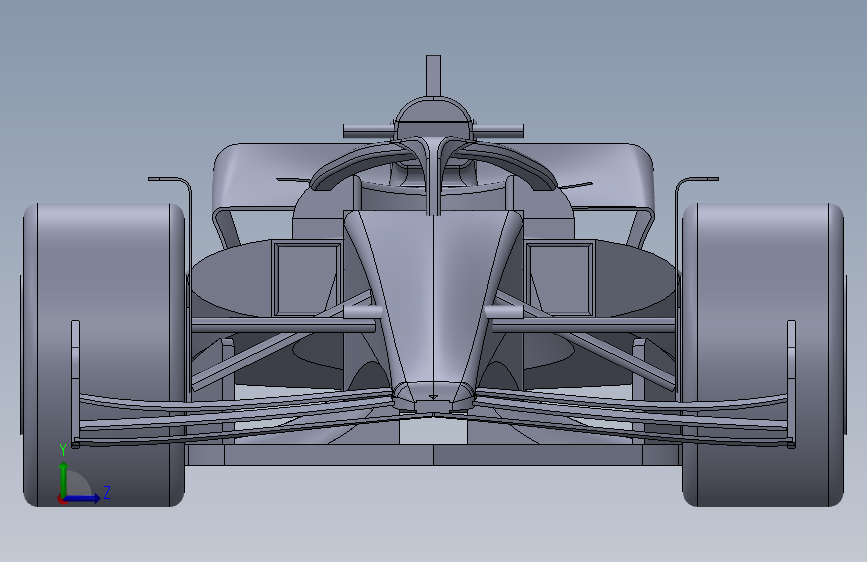Select the rounded airbox intake above the halo
Screen dimensions: 867x562
[x=434, y=116]
